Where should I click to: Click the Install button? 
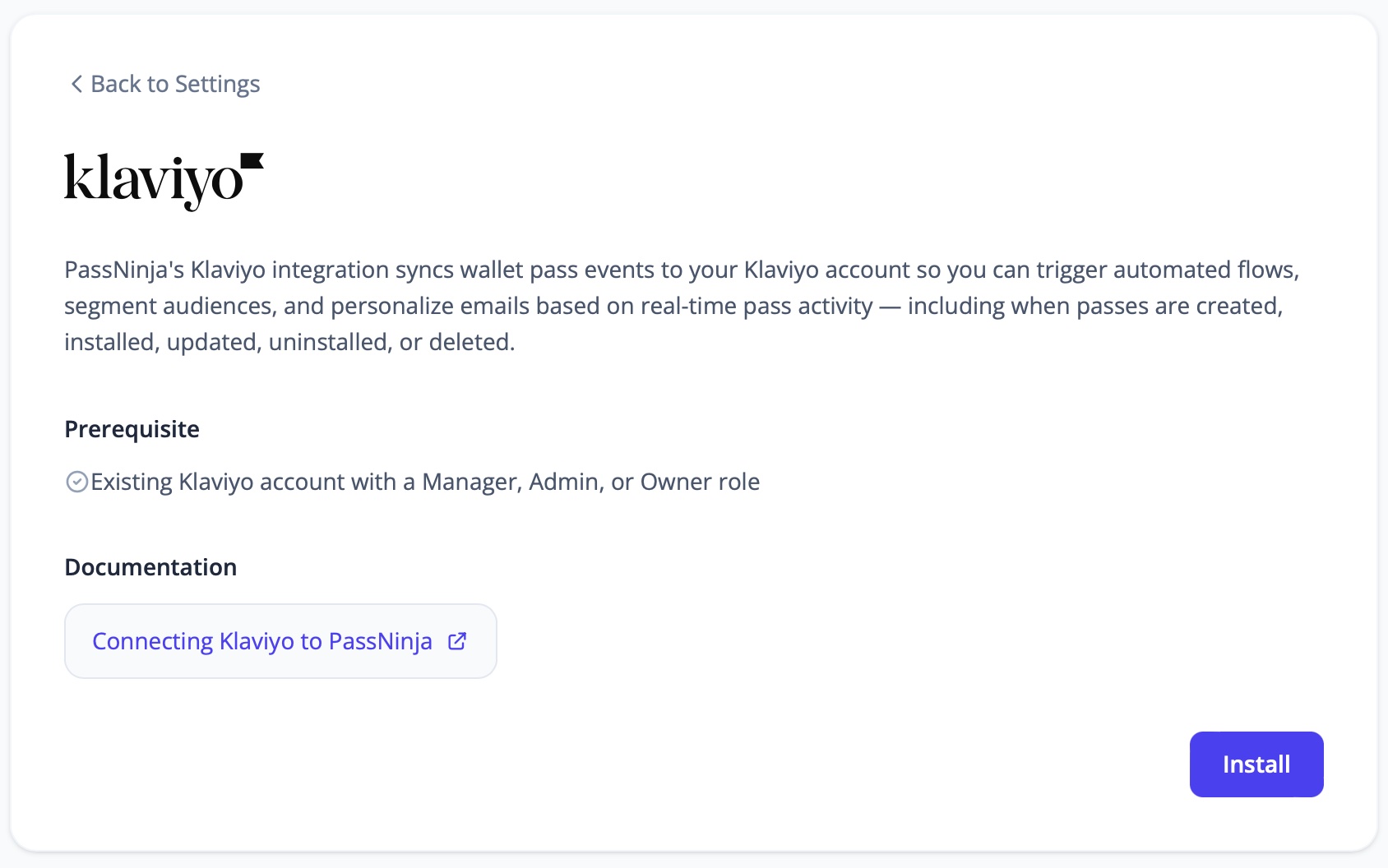coord(1256,764)
